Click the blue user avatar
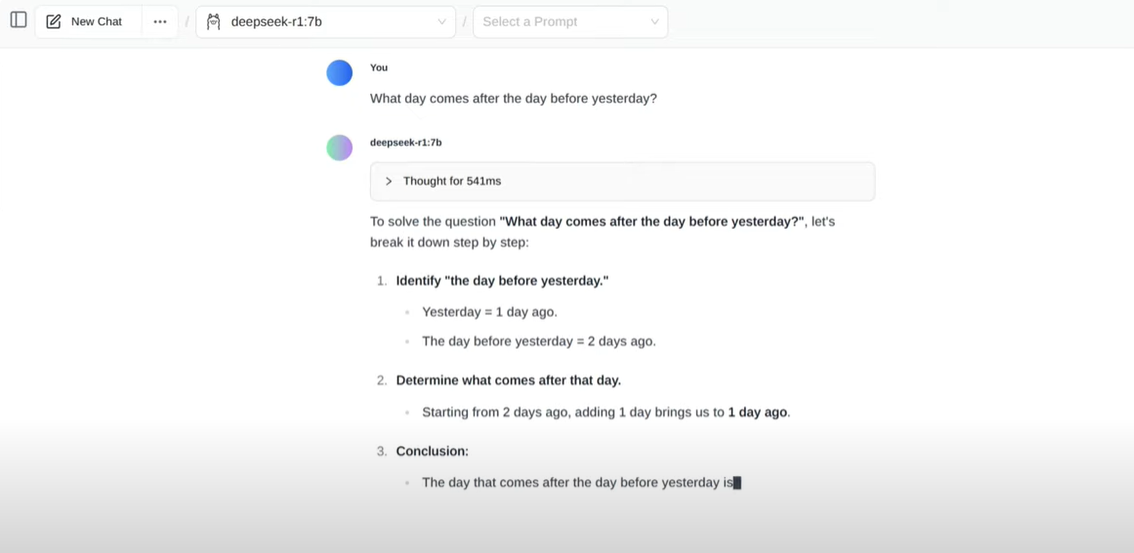This screenshot has height=553, width=1134. point(339,73)
